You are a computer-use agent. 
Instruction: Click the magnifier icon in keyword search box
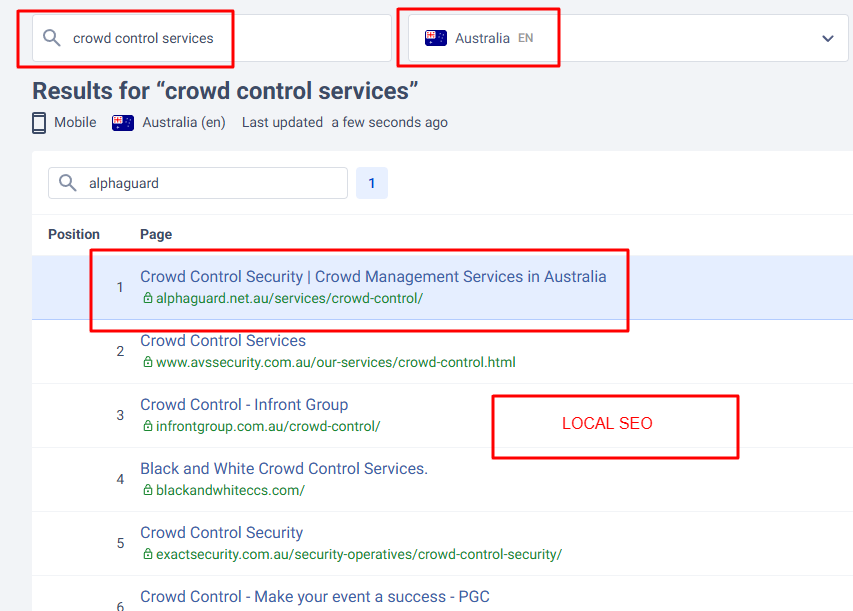tap(52, 38)
